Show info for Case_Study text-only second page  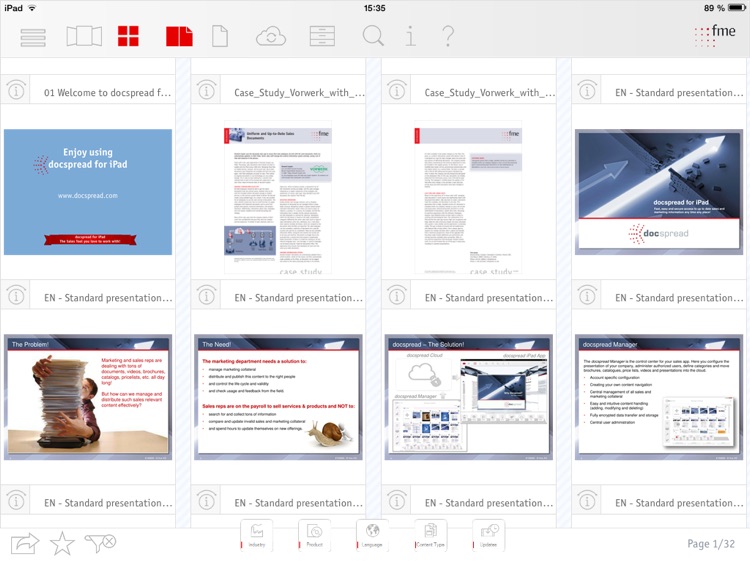[x=397, y=90]
